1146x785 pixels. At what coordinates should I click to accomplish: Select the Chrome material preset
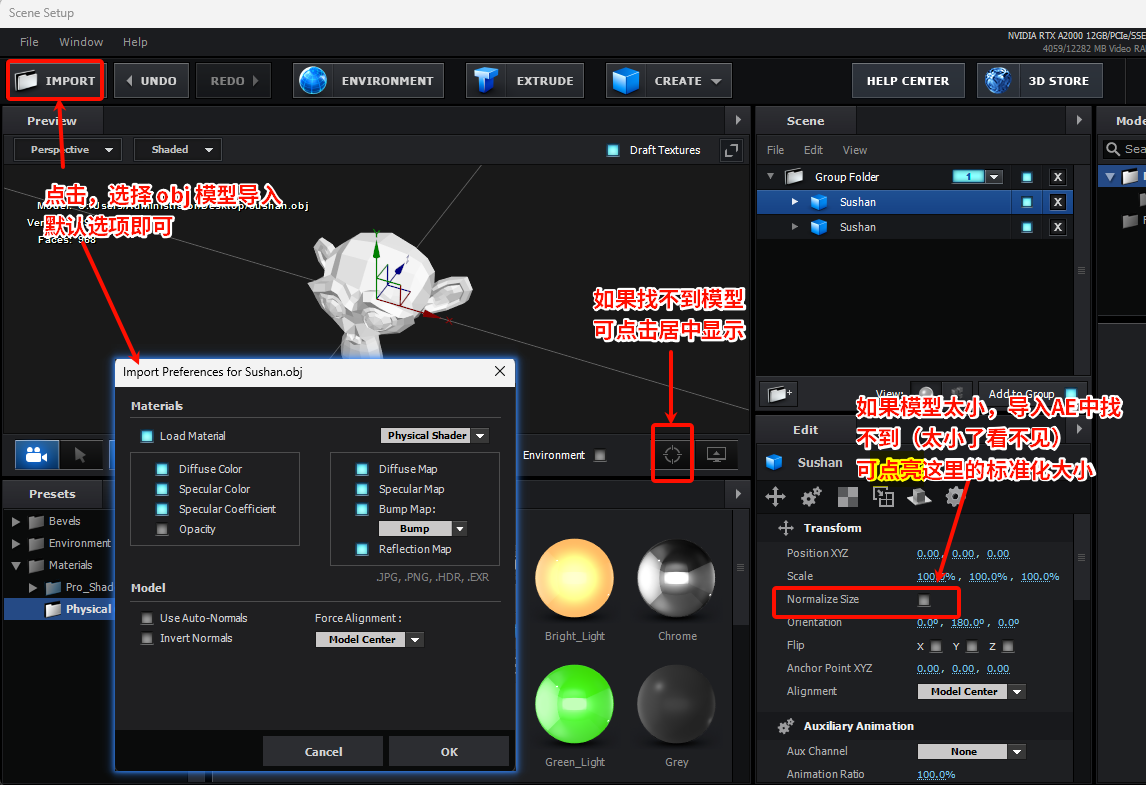click(677, 579)
